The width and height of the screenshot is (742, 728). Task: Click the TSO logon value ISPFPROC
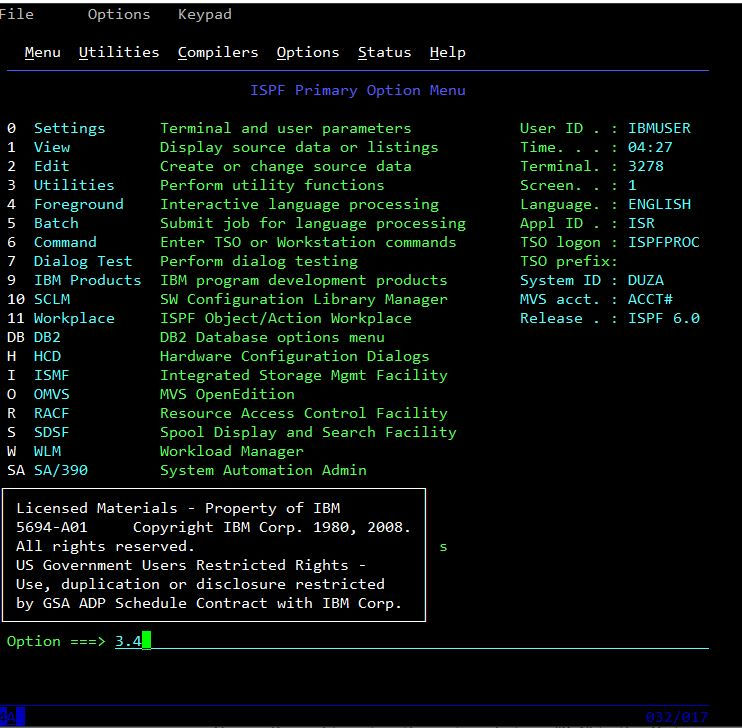[x=663, y=242]
